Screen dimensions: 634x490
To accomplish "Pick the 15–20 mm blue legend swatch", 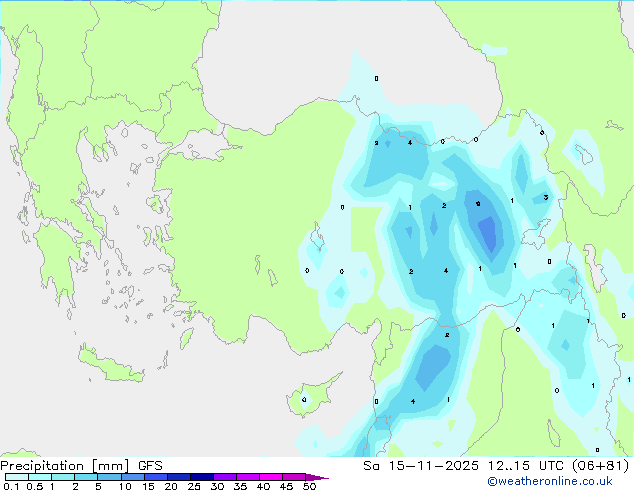I will (x=155, y=477).
